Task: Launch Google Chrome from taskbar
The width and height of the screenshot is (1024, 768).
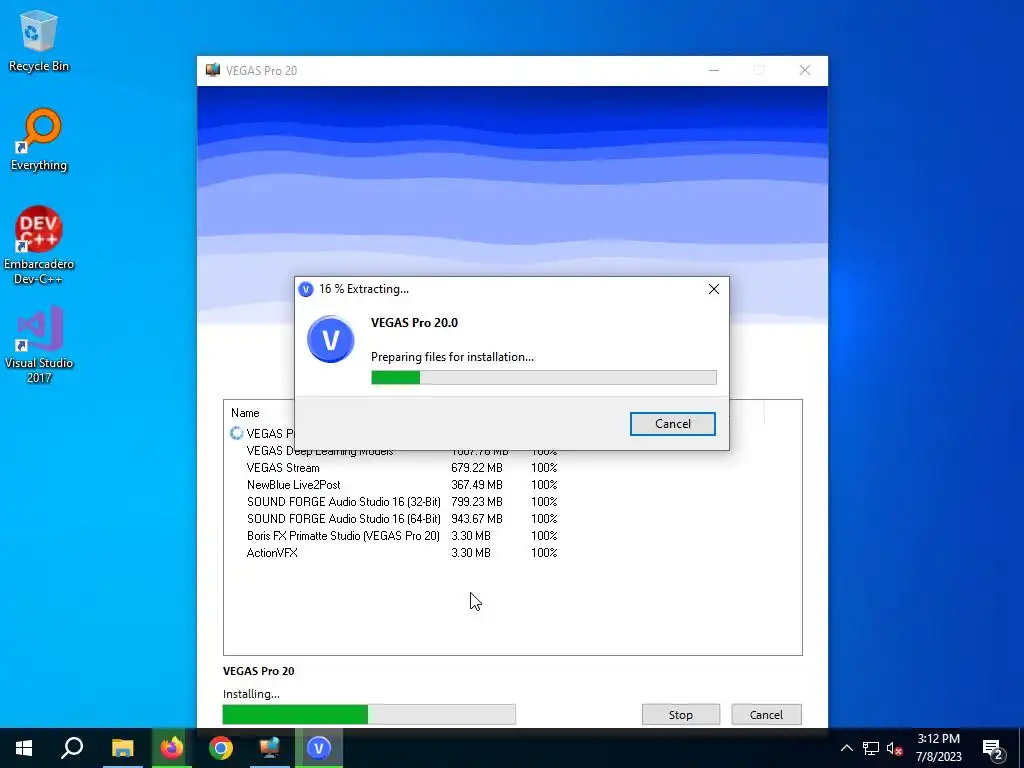Action: coord(221,748)
